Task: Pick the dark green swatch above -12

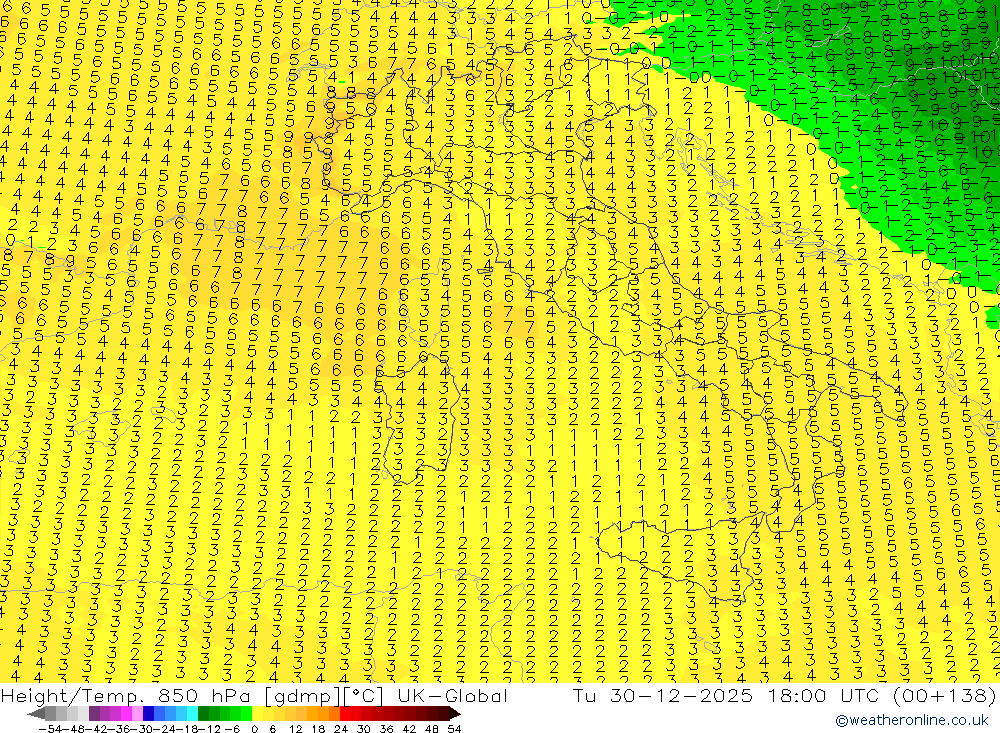Action: tap(203, 713)
